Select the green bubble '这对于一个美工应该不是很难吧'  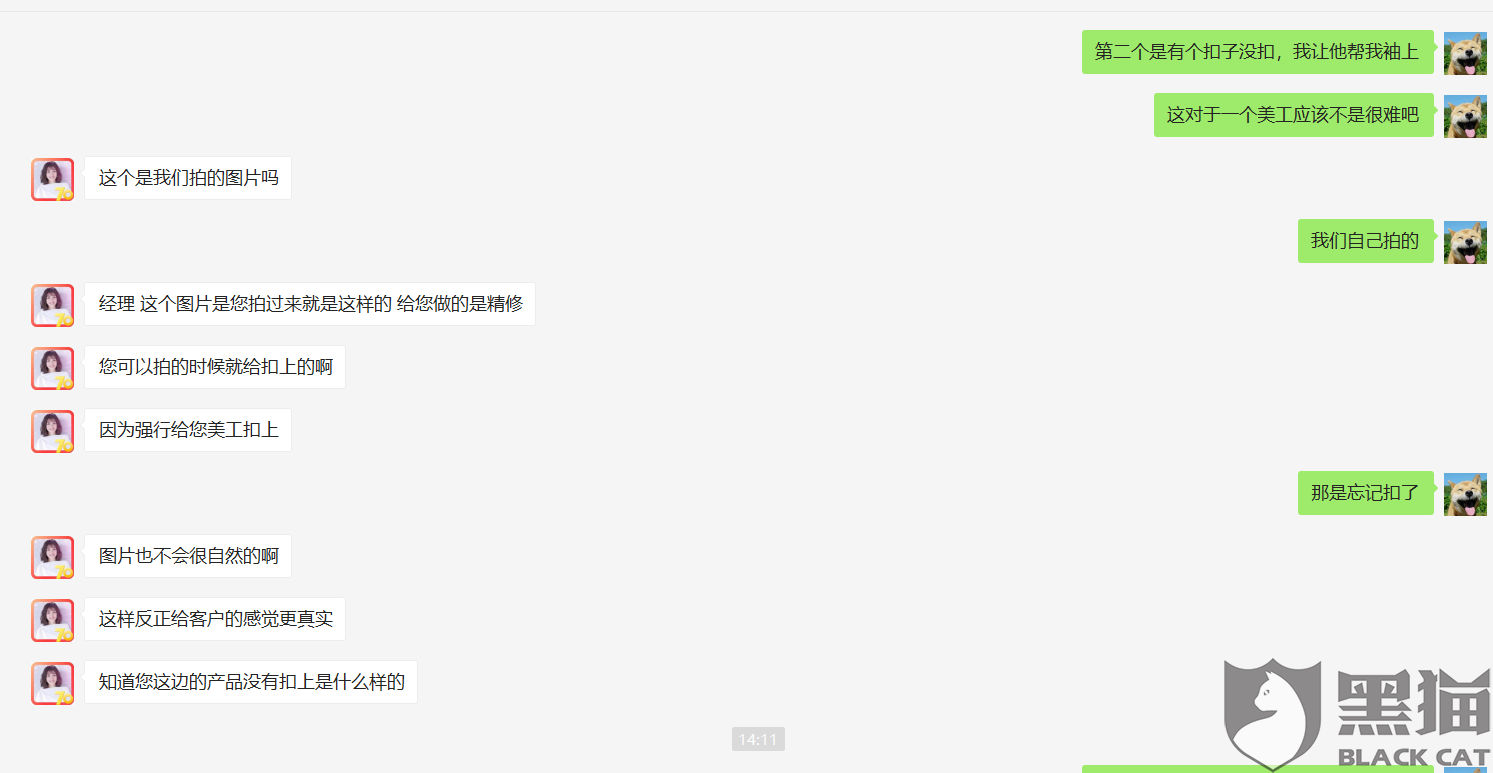pos(1293,115)
